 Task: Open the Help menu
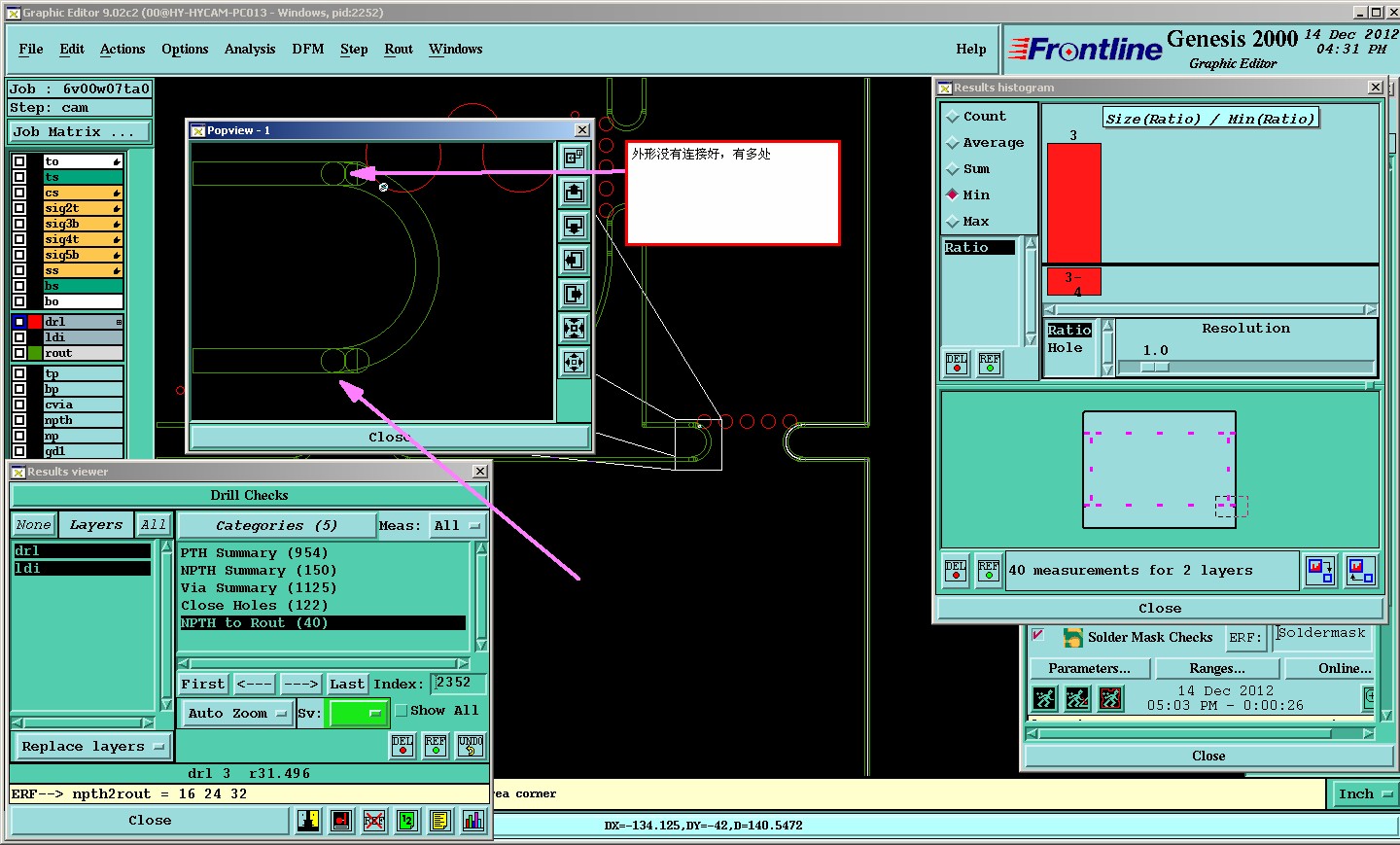(971, 49)
